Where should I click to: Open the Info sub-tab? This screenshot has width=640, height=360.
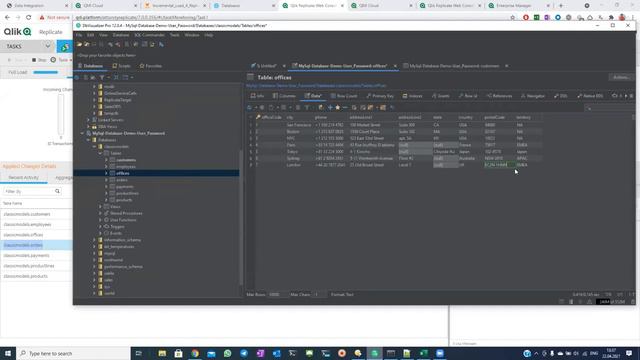coord(257,96)
